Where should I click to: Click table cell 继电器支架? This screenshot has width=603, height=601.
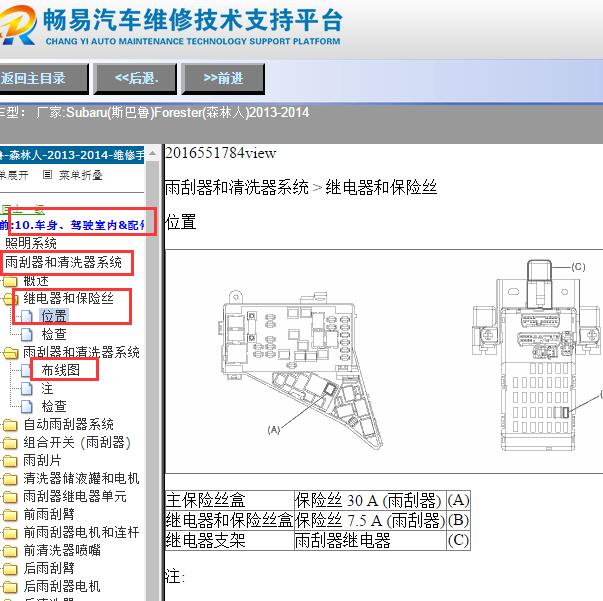click(x=230, y=541)
